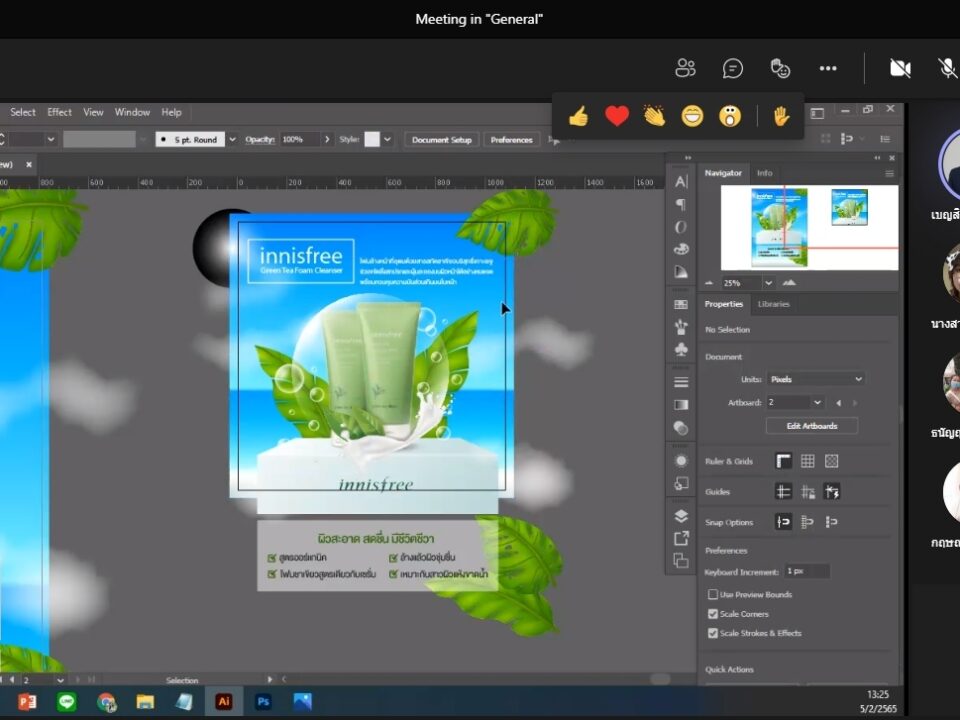The height and width of the screenshot is (720, 960).
Task: Open the Window menu
Action: (132, 112)
